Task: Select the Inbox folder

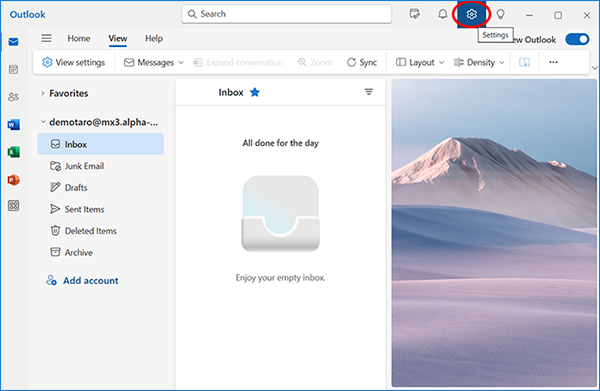Action: 101,144
